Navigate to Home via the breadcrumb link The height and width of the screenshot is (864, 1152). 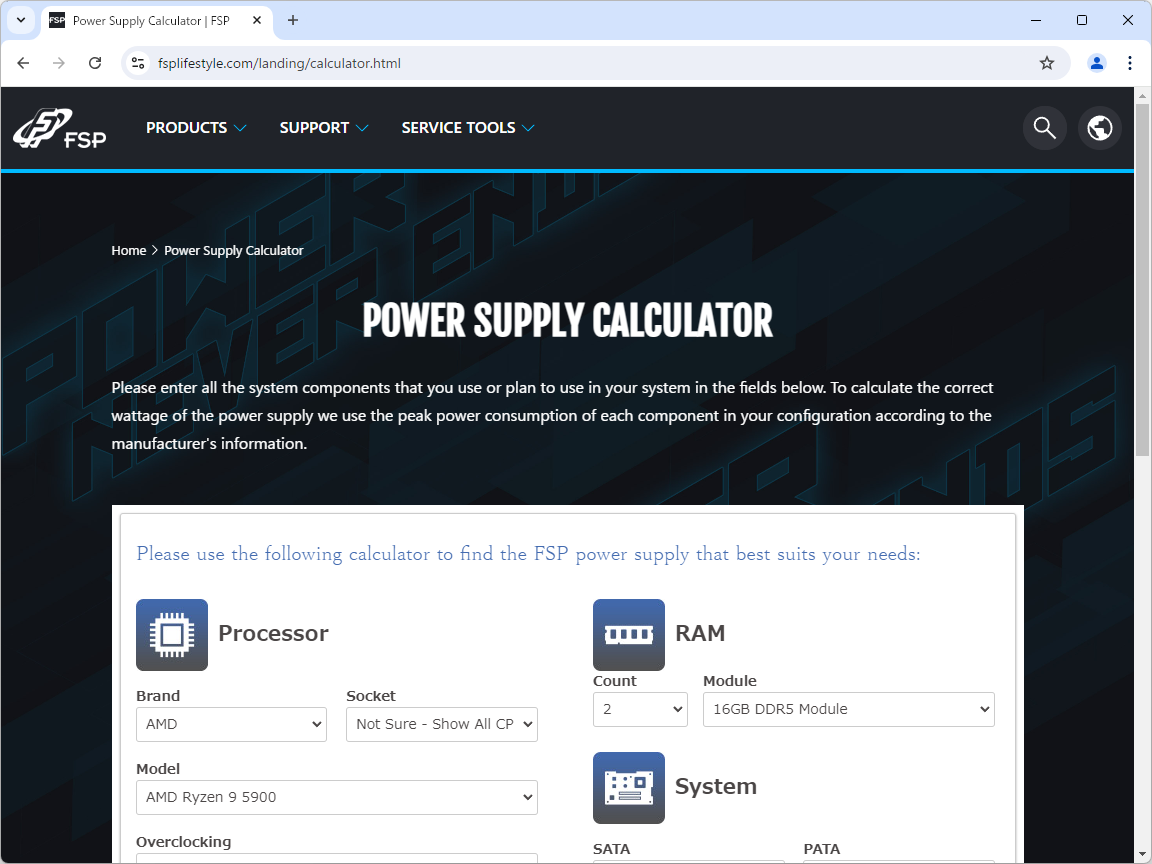(x=128, y=250)
